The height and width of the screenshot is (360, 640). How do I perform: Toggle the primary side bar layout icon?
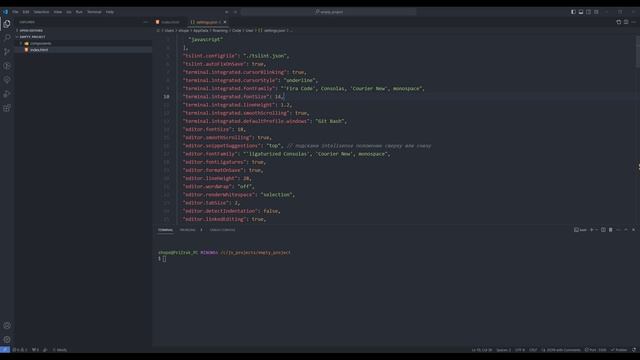[573, 12]
